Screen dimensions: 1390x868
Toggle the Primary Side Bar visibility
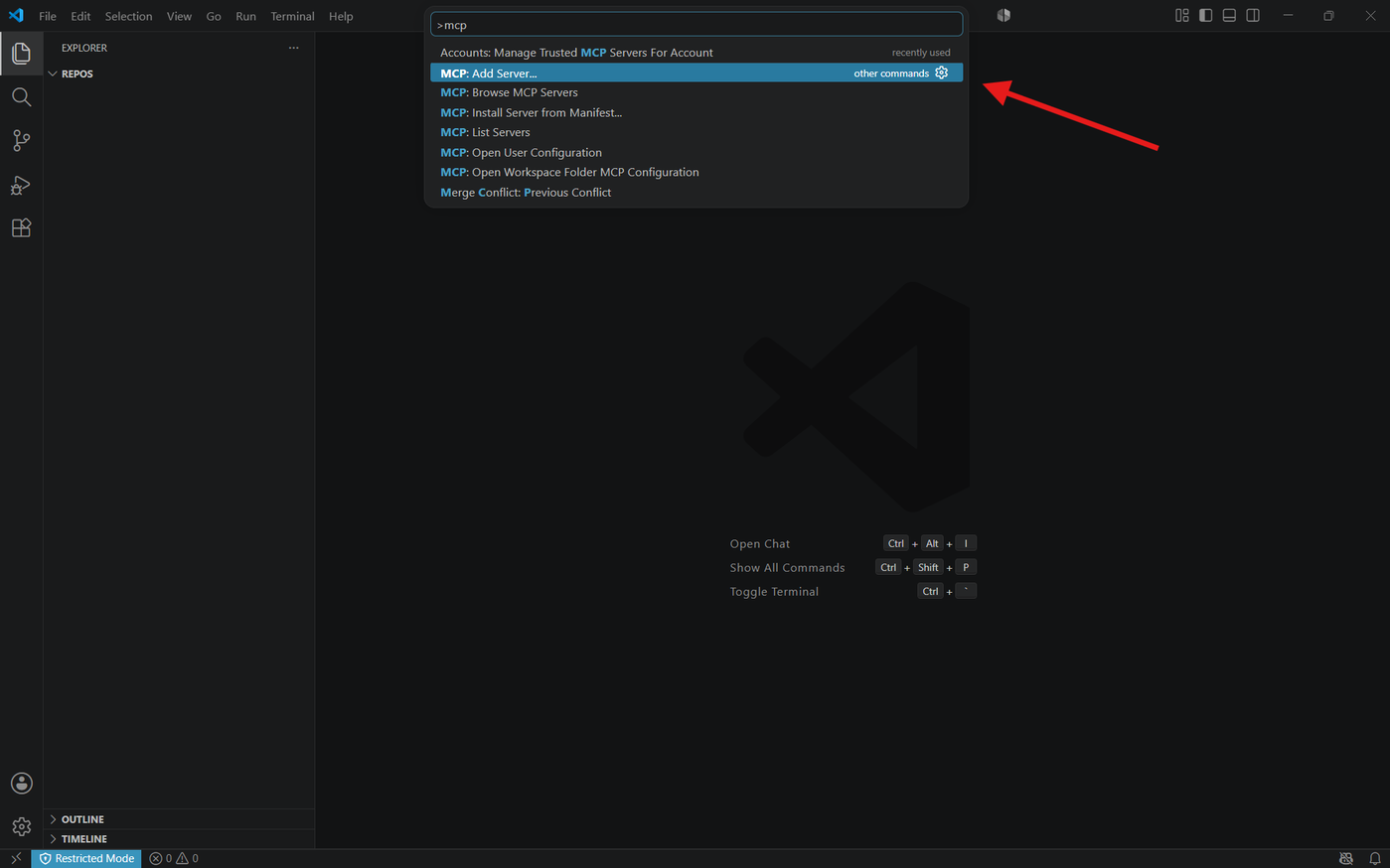[1205, 15]
